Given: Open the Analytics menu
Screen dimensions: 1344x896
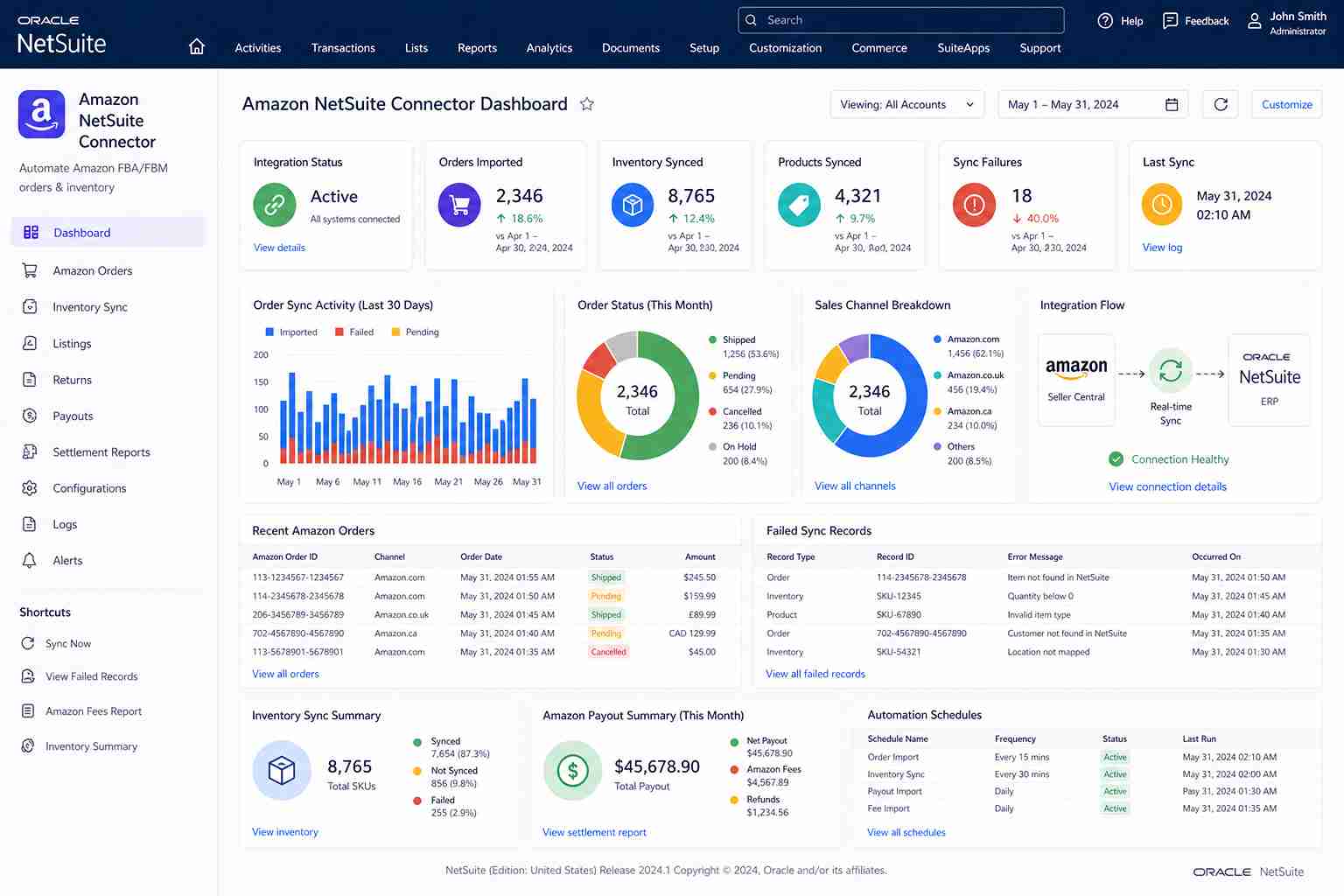Looking at the screenshot, I should 549,48.
